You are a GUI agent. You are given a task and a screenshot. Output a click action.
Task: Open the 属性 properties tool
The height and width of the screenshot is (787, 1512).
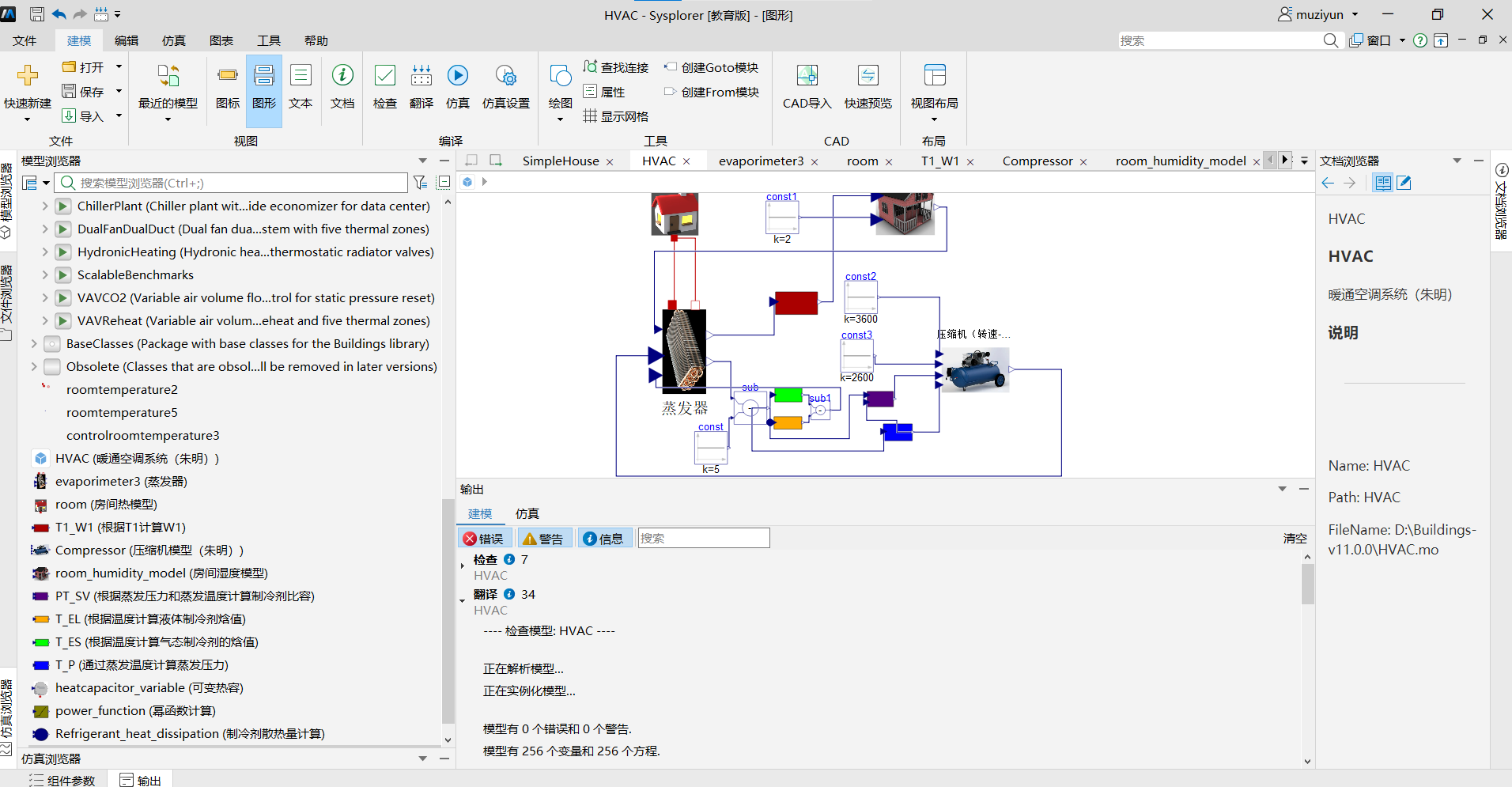[604, 92]
